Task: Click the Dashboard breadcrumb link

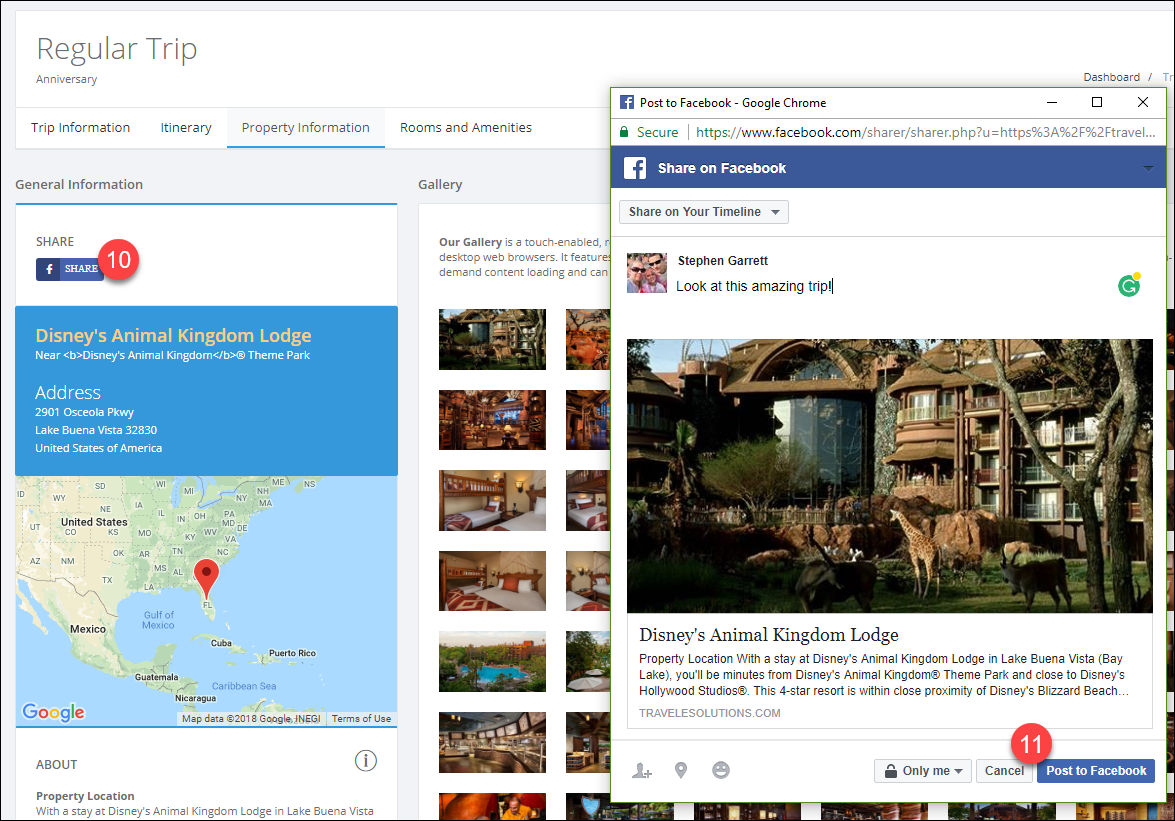Action: pos(1112,77)
